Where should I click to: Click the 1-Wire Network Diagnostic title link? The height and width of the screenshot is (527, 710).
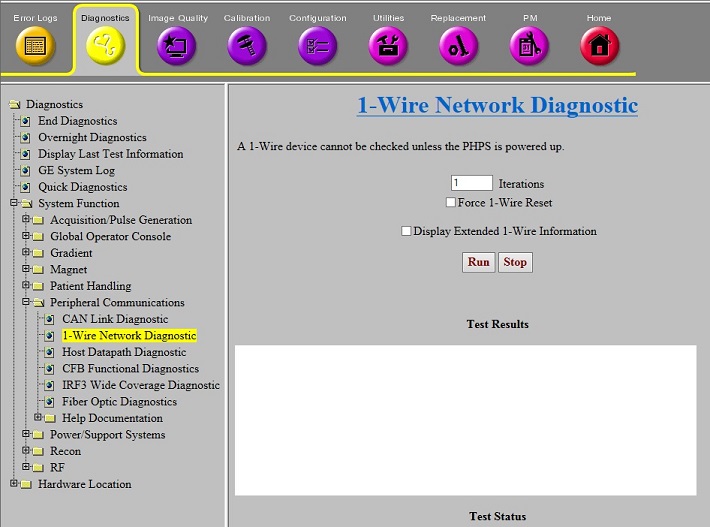pos(497,105)
